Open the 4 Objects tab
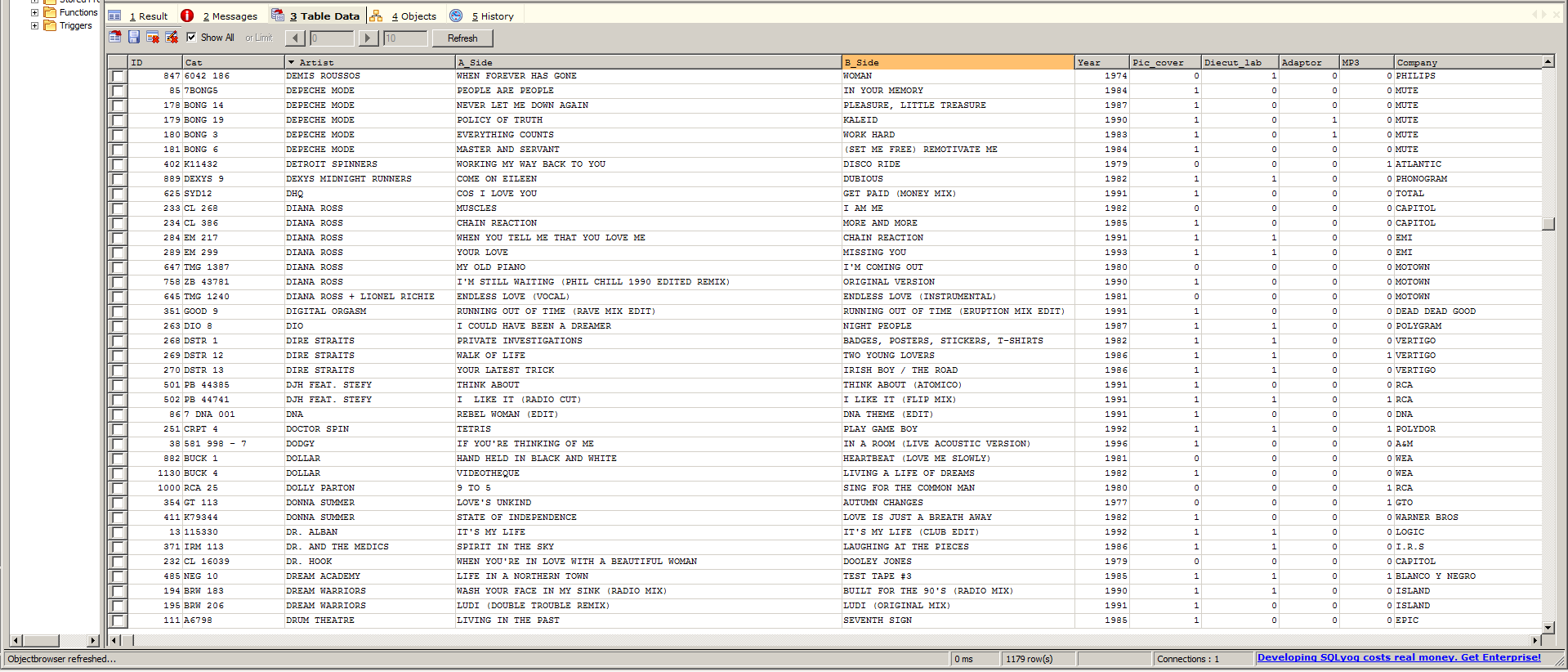The image size is (1568, 672). [404, 16]
